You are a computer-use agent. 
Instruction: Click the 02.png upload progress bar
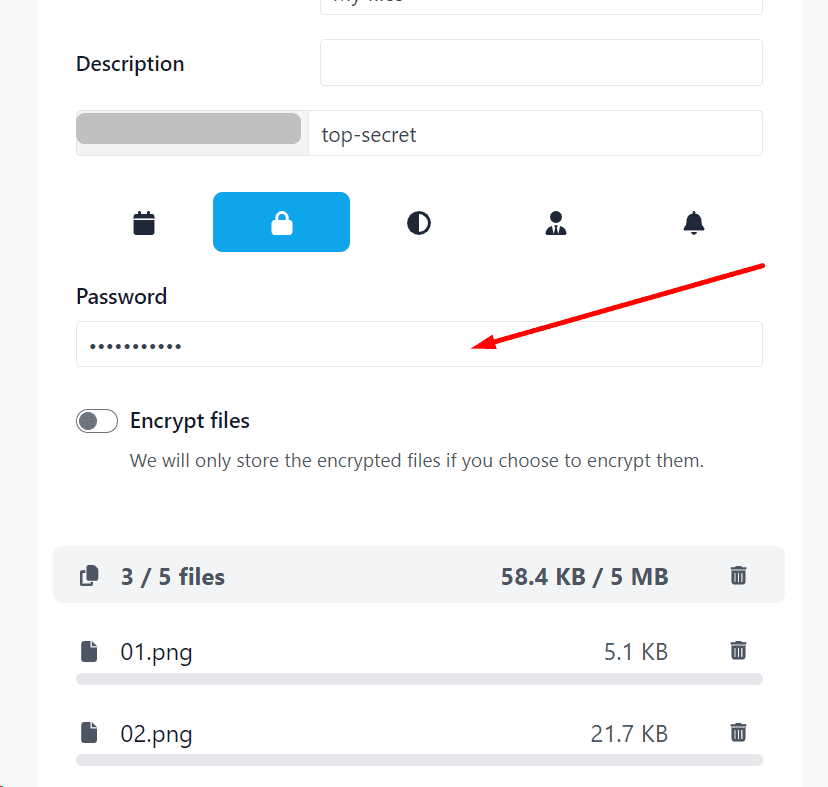[419, 760]
